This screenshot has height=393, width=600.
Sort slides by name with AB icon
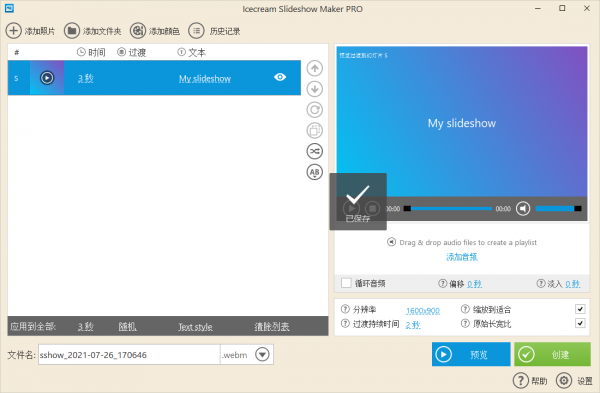click(x=315, y=172)
